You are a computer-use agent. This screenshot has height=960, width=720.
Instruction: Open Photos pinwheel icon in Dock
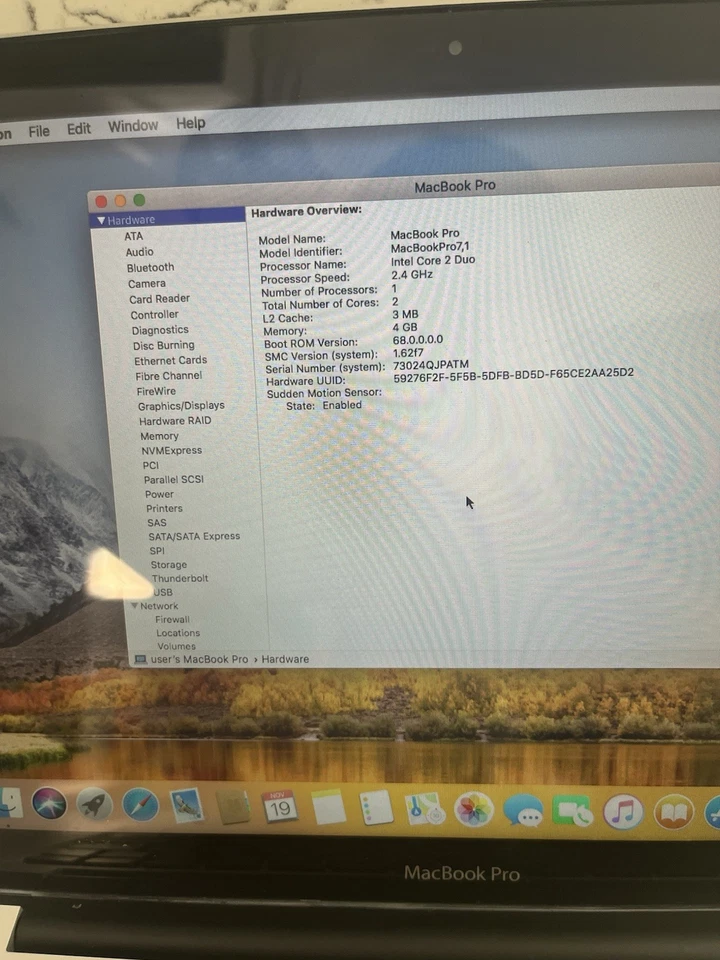pos(473,809)
